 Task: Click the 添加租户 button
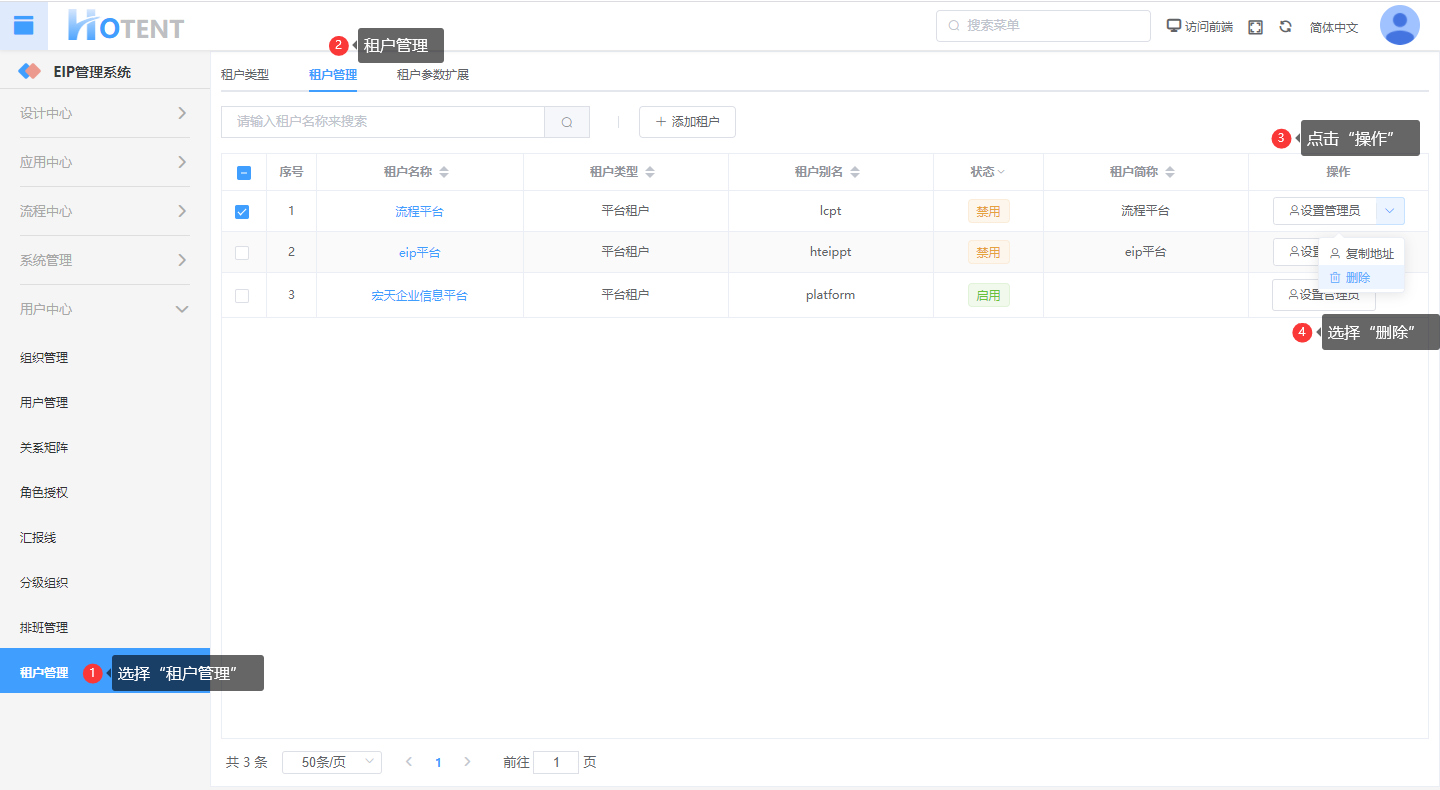point(687,122)
